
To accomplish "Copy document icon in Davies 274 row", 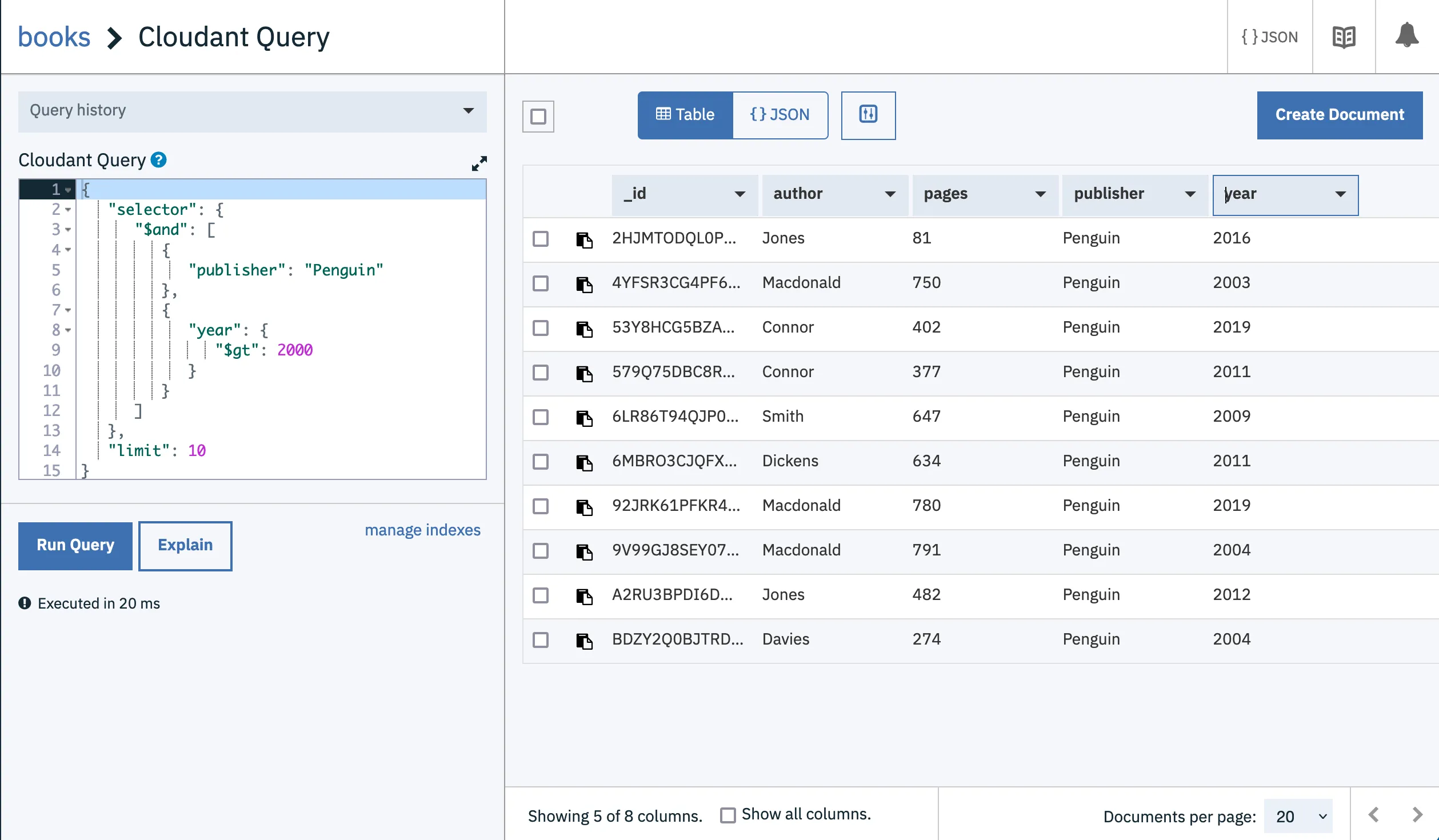I will pos(584,641).
